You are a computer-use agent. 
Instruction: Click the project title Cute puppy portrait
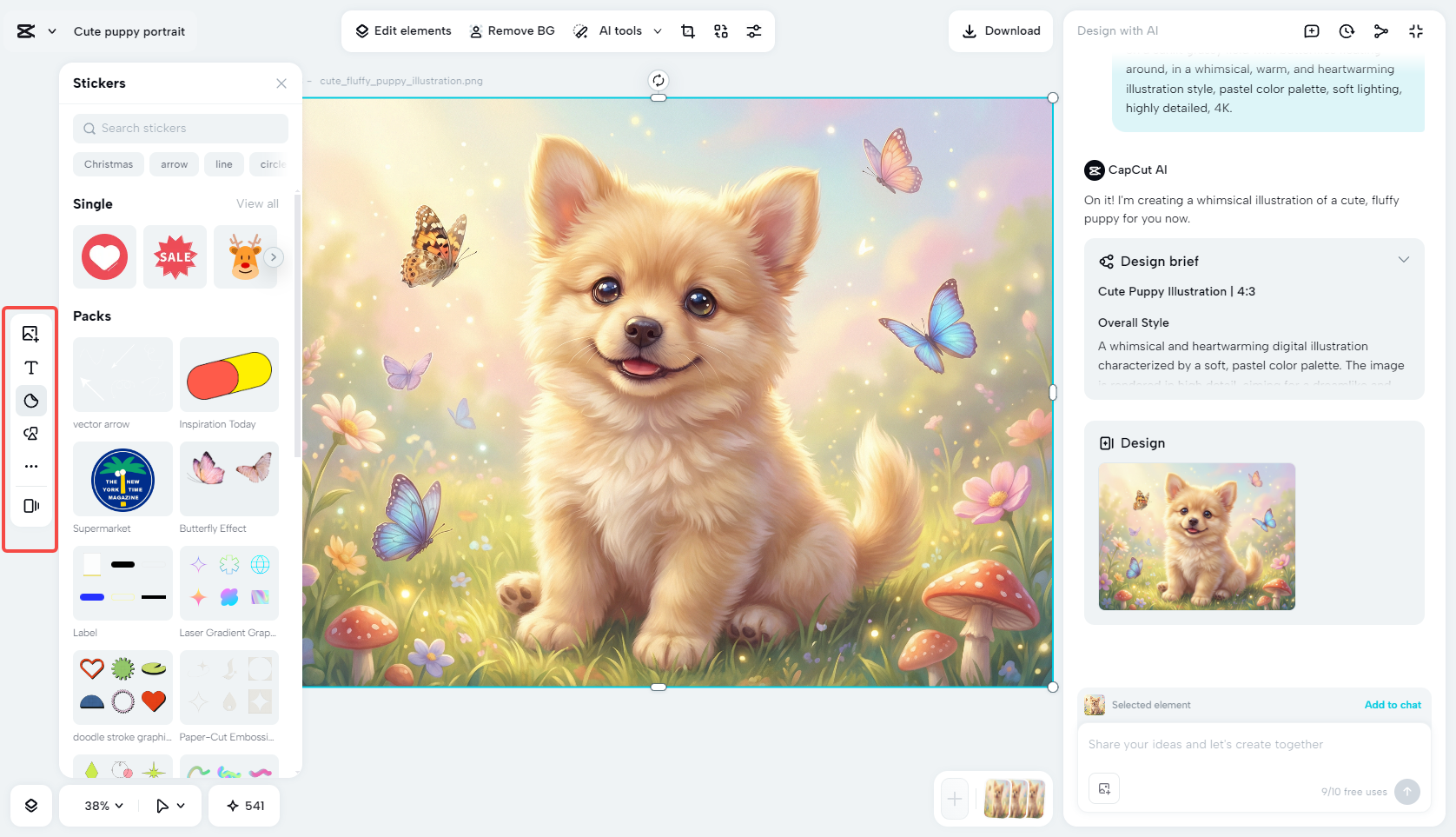point(129,31)
